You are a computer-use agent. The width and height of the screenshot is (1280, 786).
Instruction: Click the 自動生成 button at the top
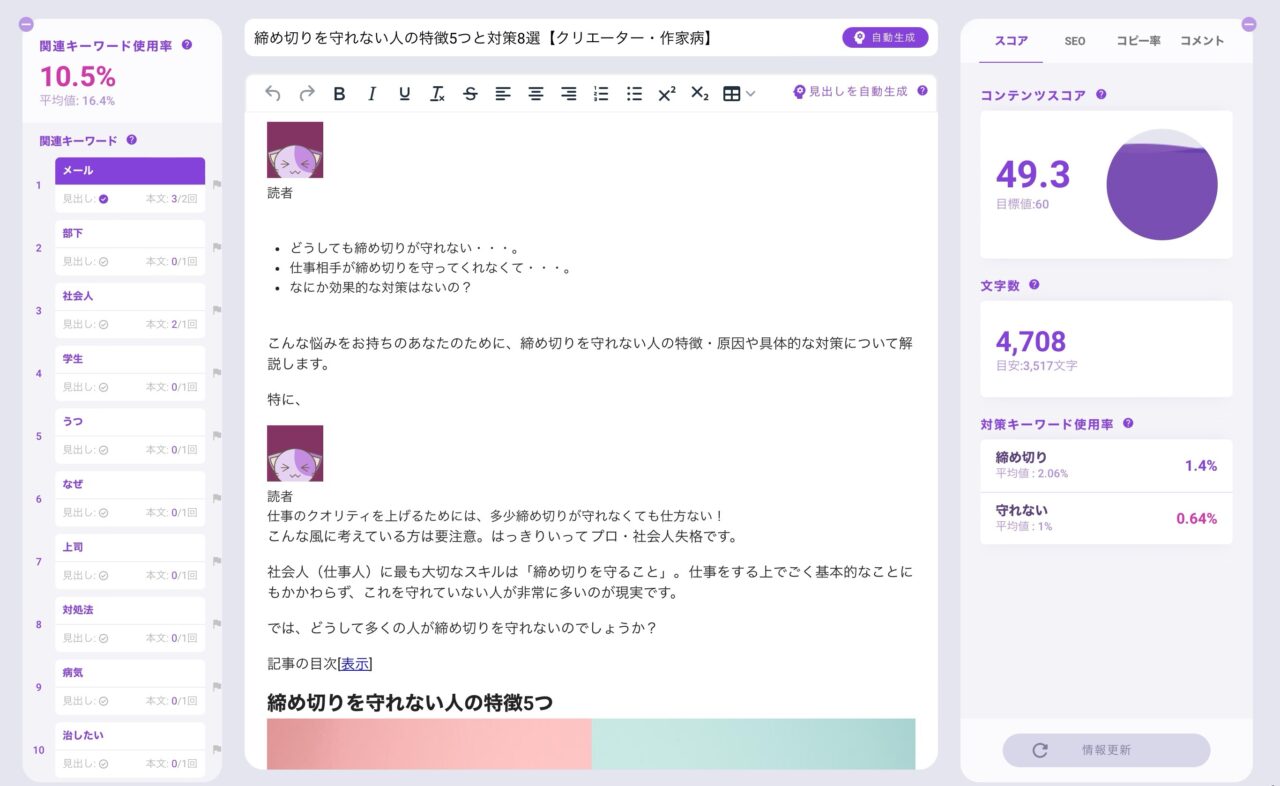tap(886, 35)
